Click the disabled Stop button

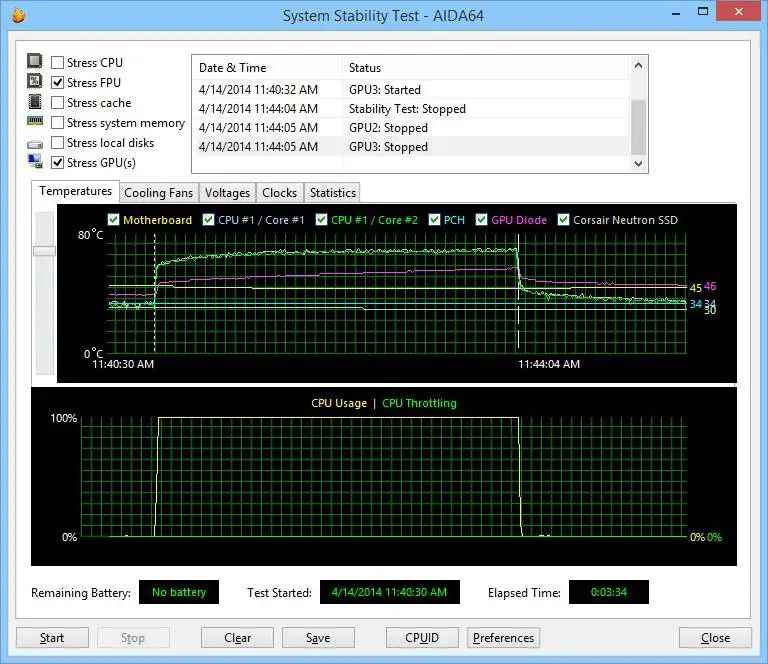pos(133,638)
